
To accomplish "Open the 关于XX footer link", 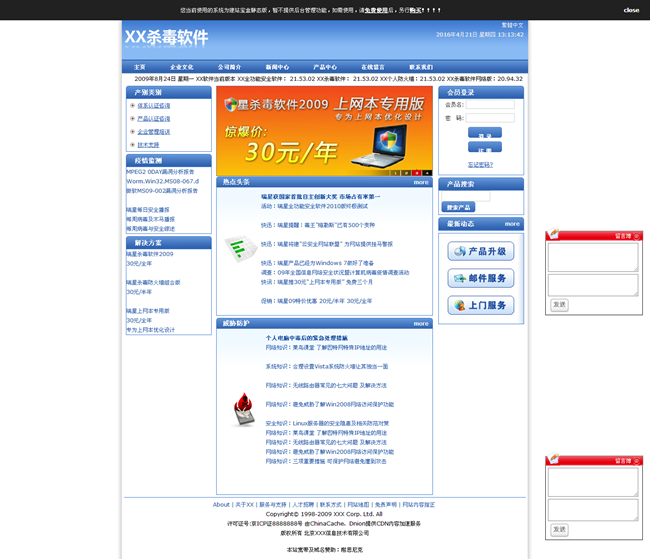I will [x=245, y=505].
